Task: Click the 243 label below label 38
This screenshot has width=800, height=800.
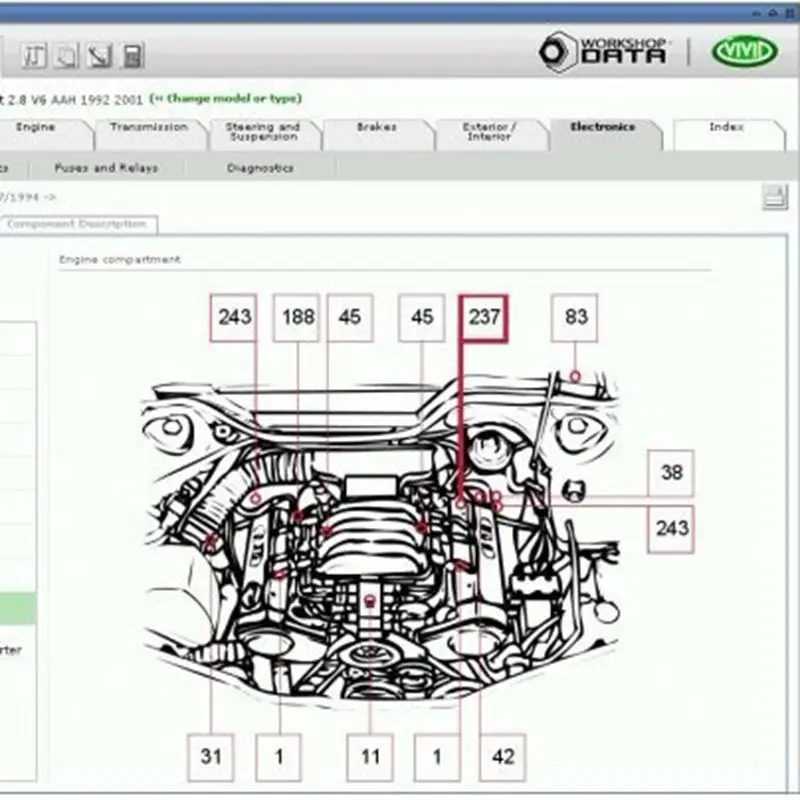Action: pos(670,529)
